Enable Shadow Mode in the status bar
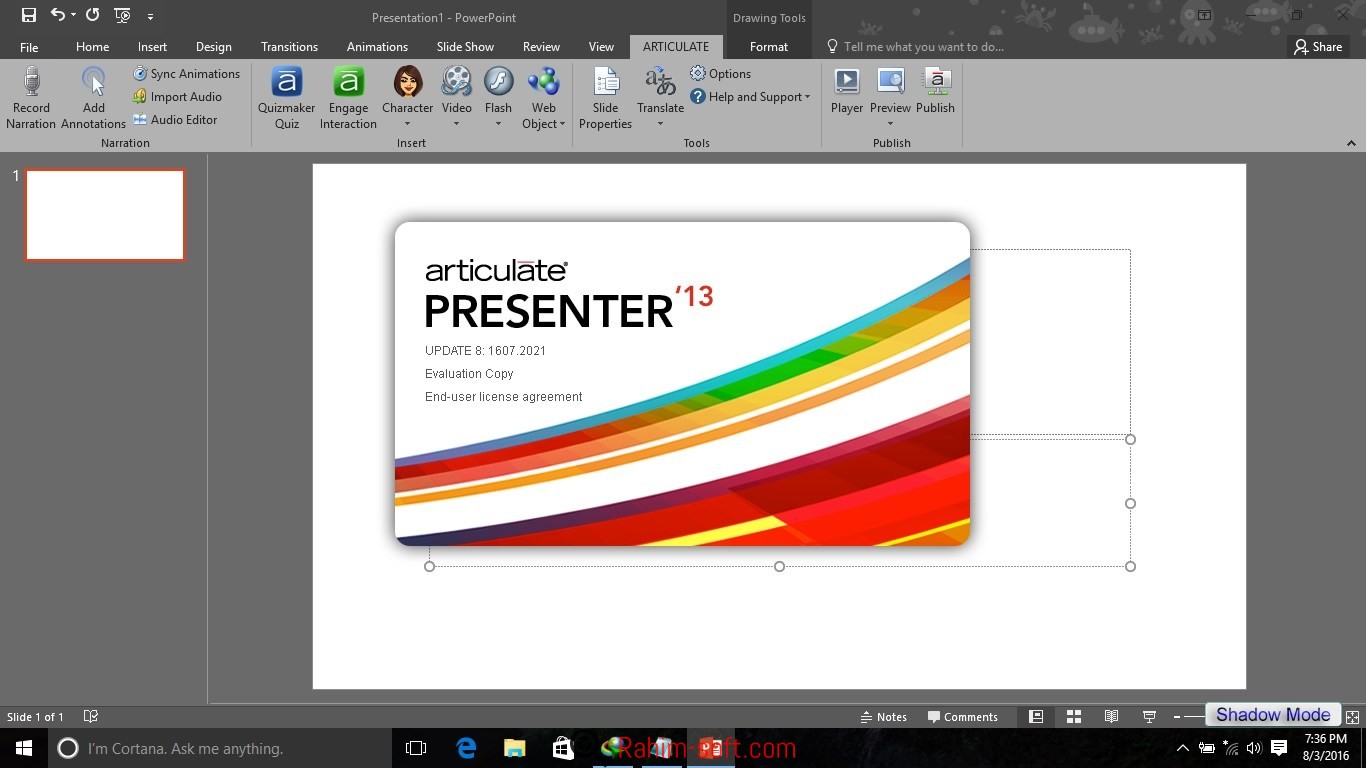The width and height of the screenshot is (1366, 768). pos(1272,713)
